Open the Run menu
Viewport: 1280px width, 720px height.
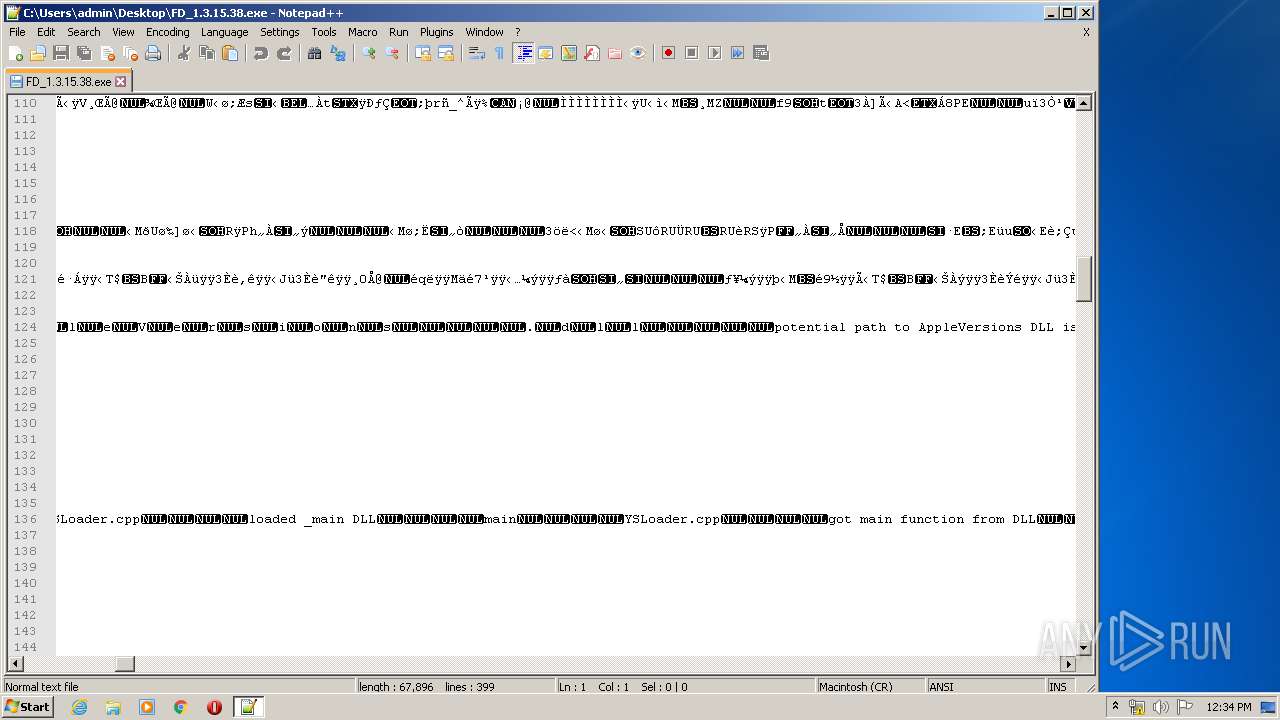coord(399,32)
